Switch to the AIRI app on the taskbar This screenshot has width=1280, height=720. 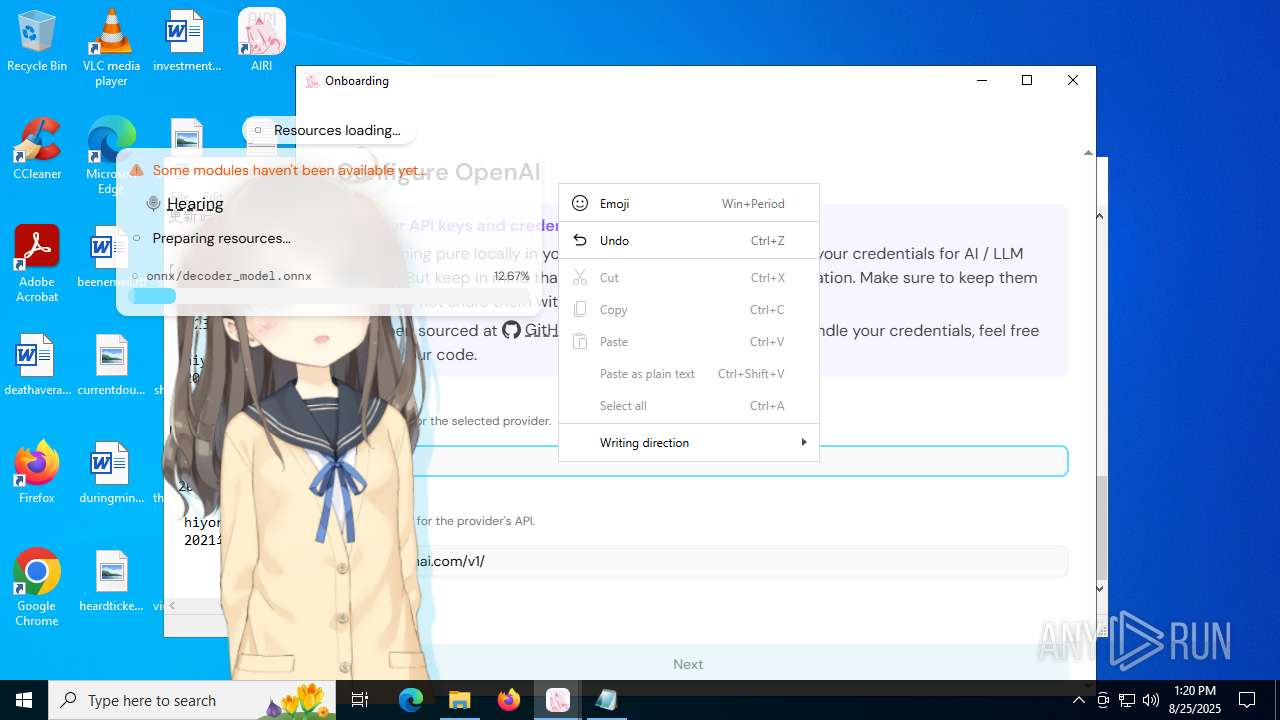click(557, 700)
